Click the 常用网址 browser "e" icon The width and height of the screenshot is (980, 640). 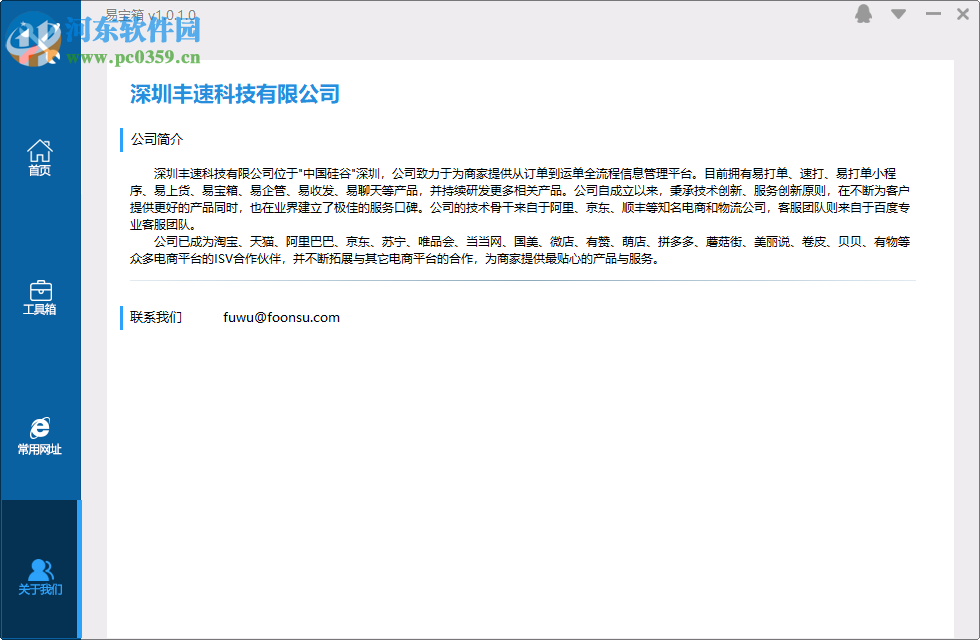(40, 428)
